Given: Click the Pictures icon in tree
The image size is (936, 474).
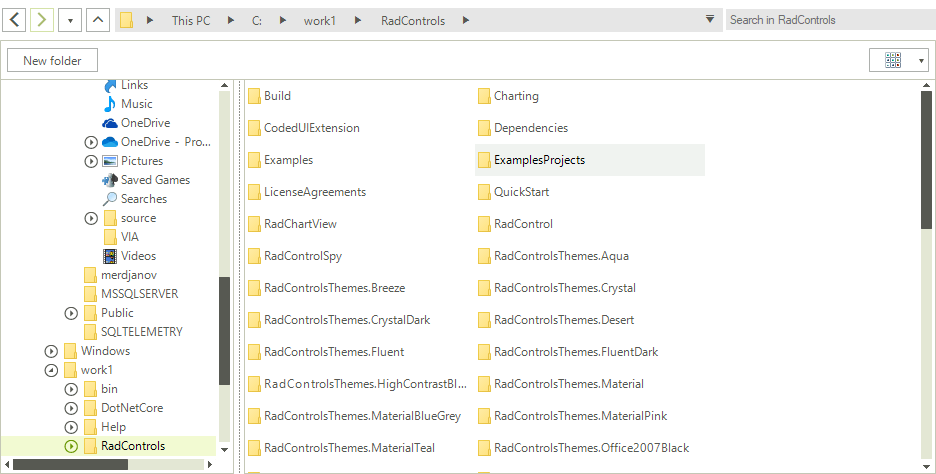Looking at the screenshot, I should tap(110, 161).
